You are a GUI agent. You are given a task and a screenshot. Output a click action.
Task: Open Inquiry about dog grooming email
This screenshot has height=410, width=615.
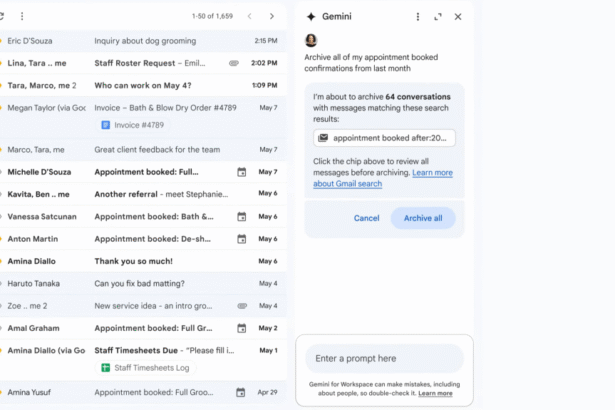pos(143,41)
